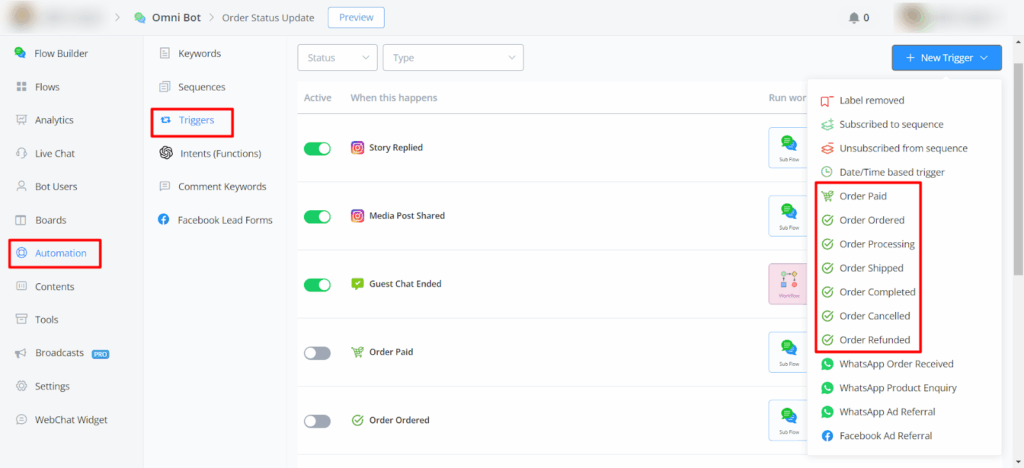Click the Instagram icon beside Story Replied
This screenshot has width=1024, height=468.
357,148
